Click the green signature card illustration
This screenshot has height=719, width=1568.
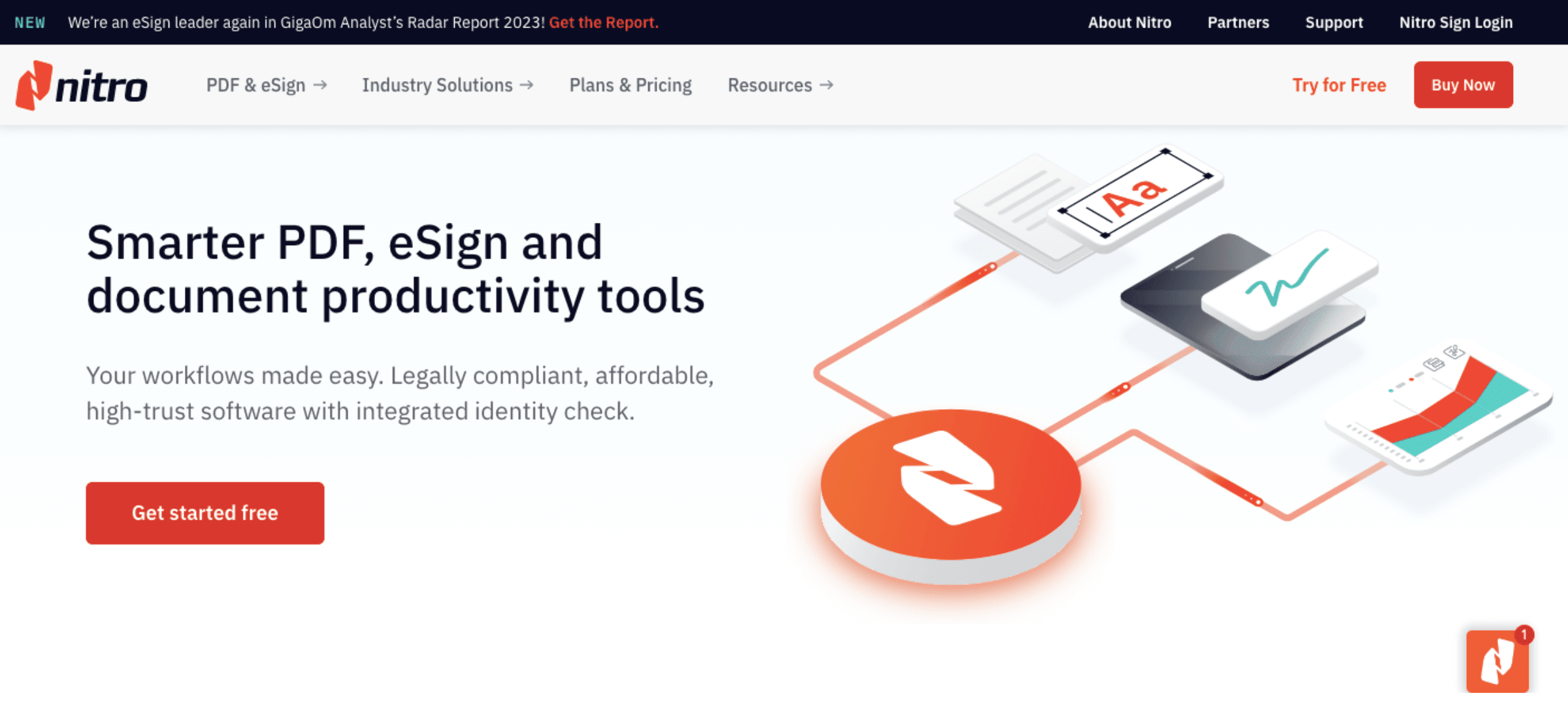pos(1288,282)
